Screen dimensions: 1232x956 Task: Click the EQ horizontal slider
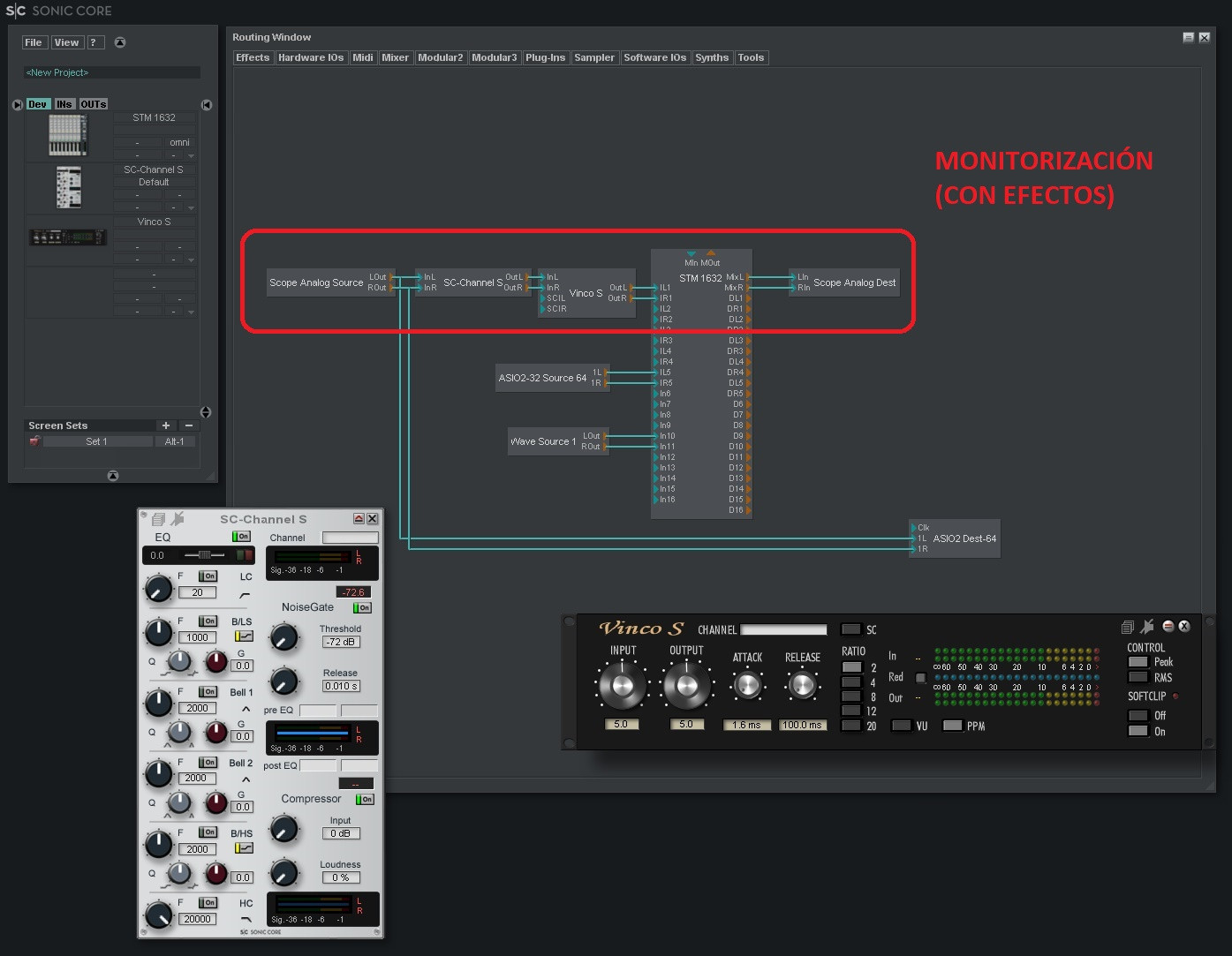click(204, 555)
